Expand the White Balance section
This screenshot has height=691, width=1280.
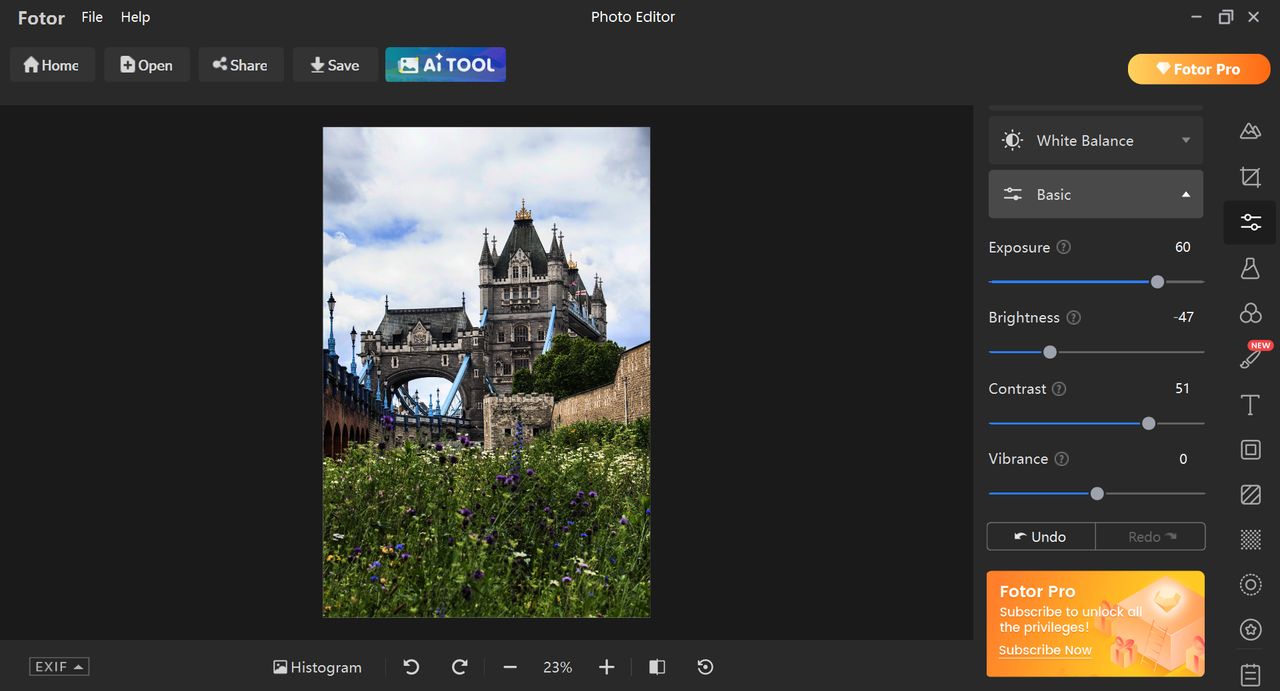1096,141
